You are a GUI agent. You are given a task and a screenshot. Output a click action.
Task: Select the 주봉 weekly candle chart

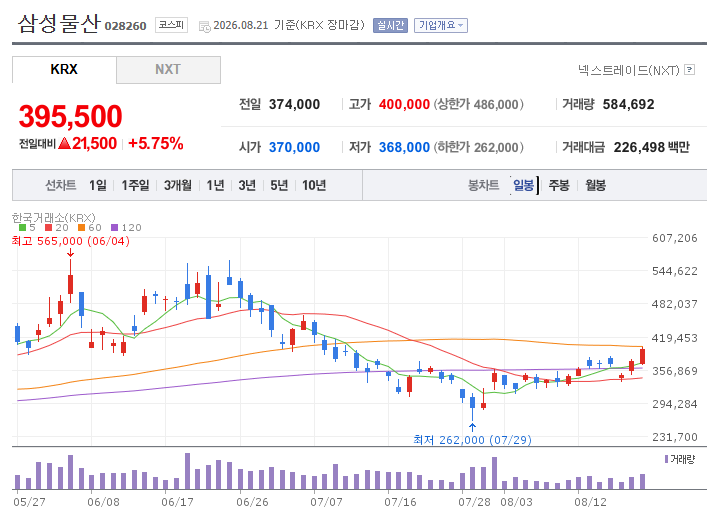coord(559,185)
